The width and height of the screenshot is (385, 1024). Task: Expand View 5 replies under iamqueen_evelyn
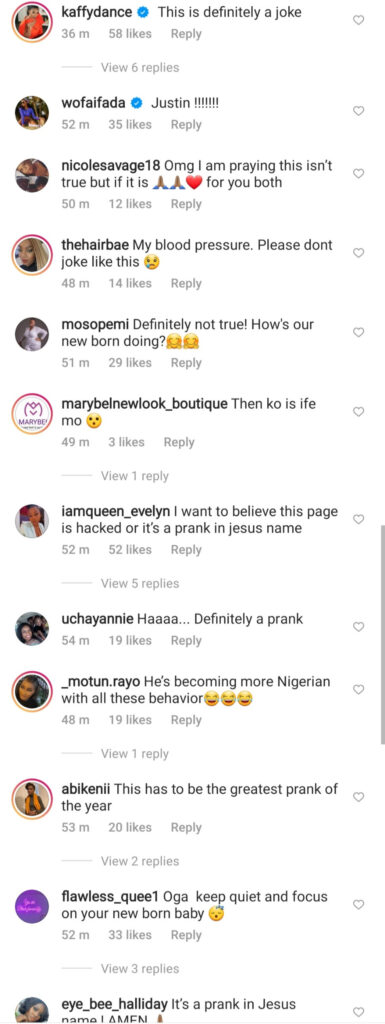(140, 583)
